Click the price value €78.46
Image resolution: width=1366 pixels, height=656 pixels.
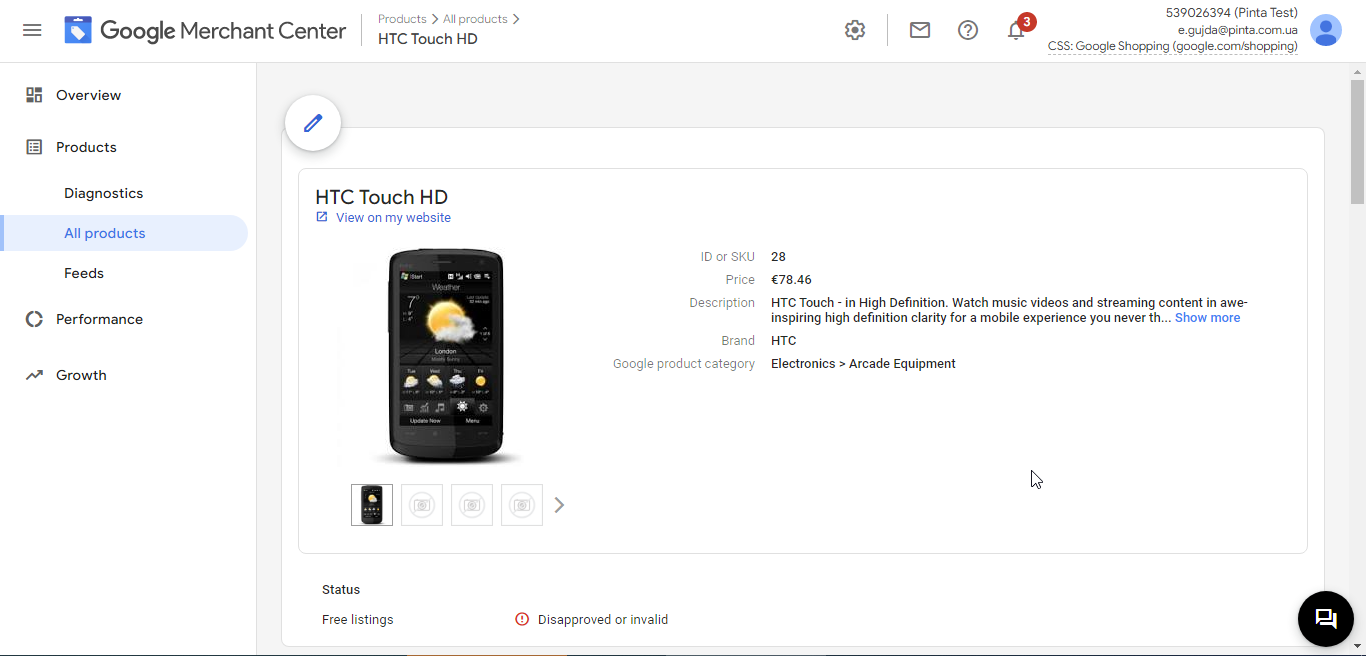[791, 280]
